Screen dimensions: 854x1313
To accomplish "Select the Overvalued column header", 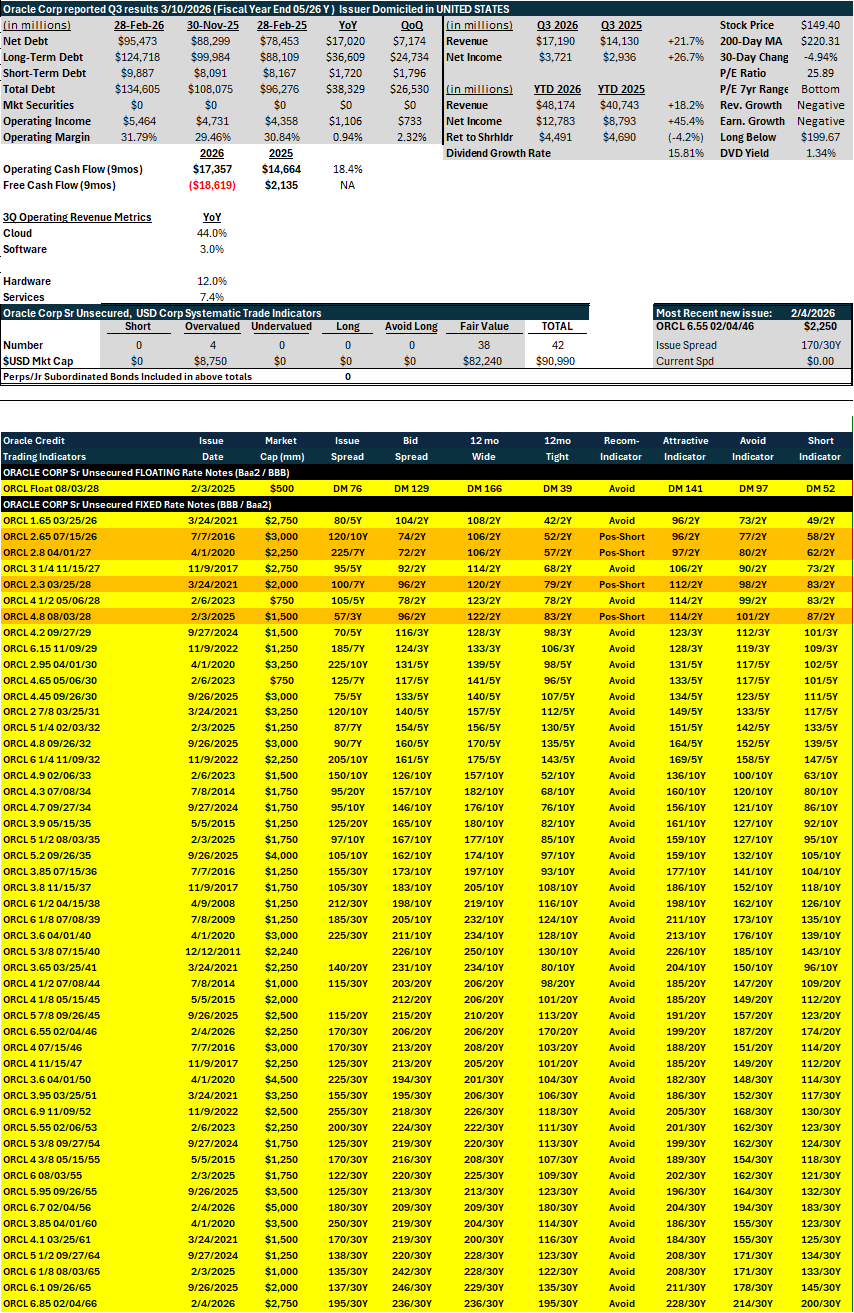I will 212,326.
